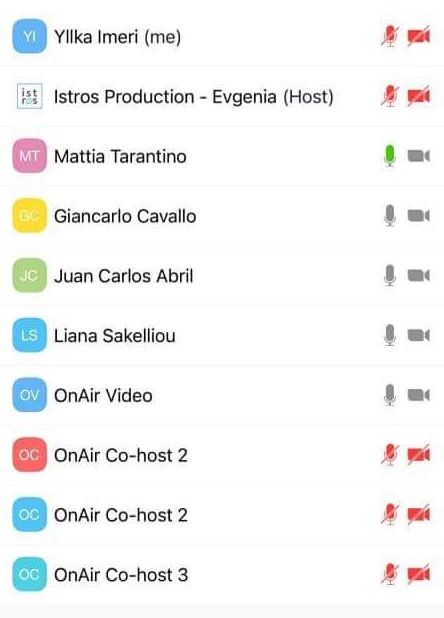Click the muted microphone icon for Yllka Imeri

(x=390, y=36)
